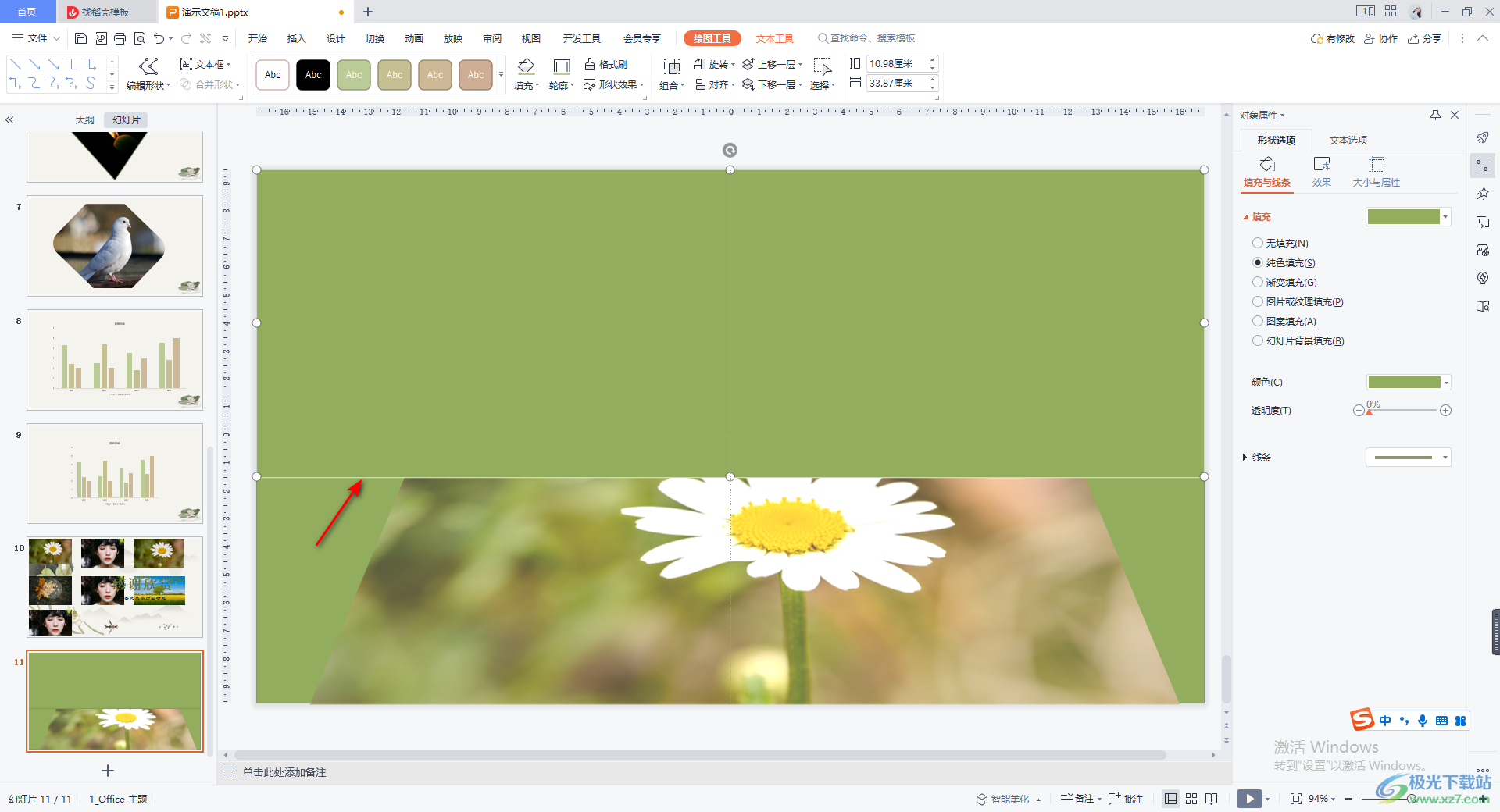Open the Color(C) dropdown
The height and width of the screenshot is (812, 1500).
1446,383
